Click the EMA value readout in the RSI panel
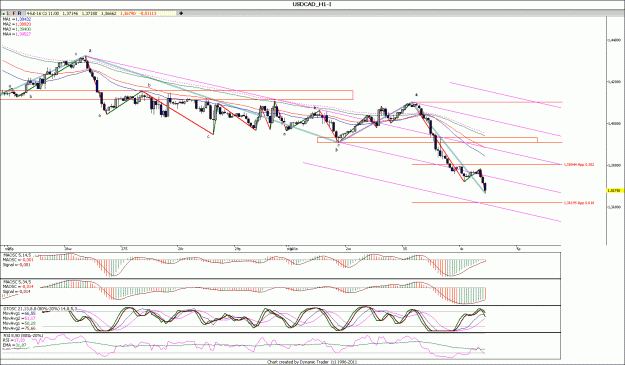 [x=15, y=344]
